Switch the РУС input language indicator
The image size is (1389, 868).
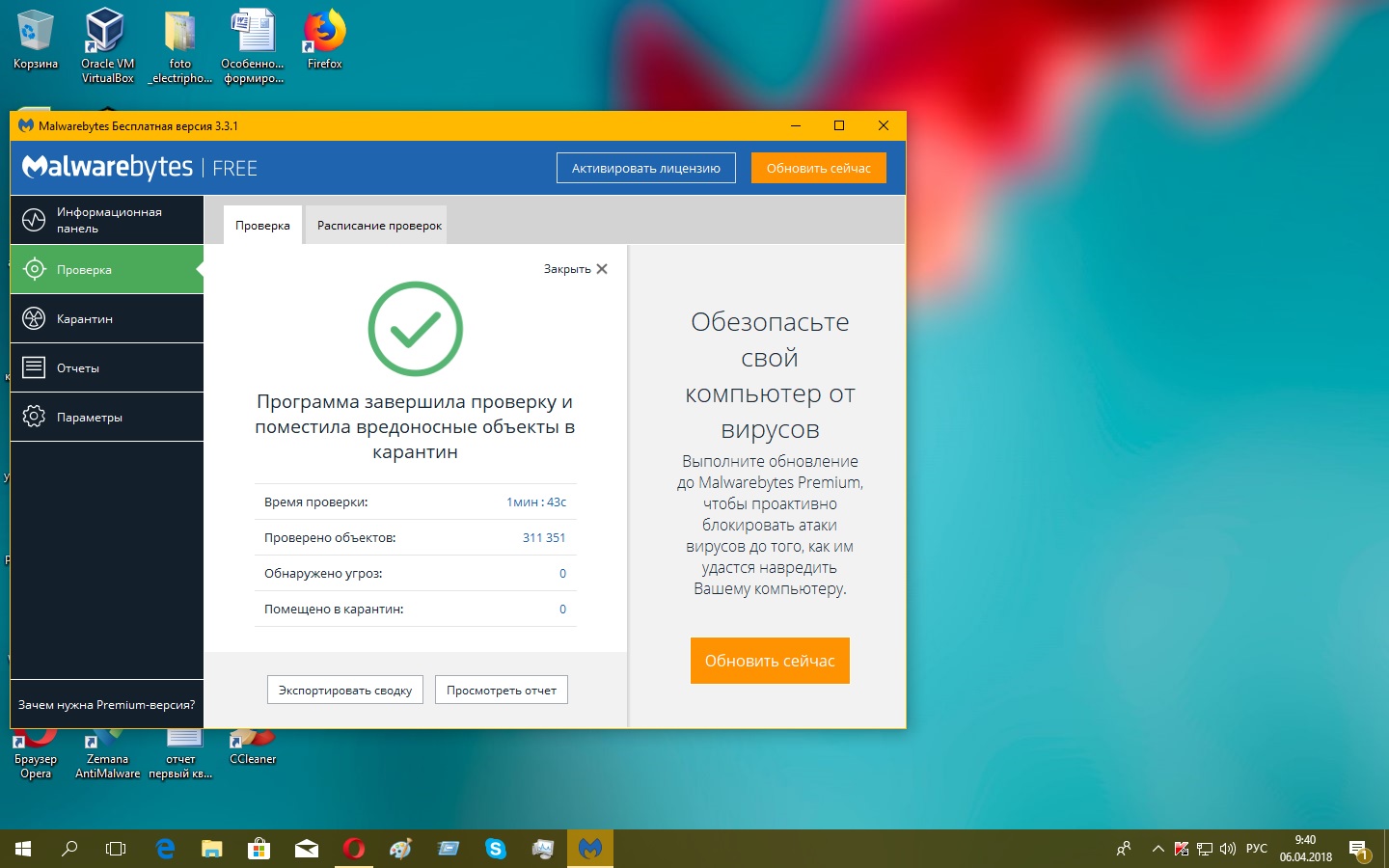(x=1257, y=849)
